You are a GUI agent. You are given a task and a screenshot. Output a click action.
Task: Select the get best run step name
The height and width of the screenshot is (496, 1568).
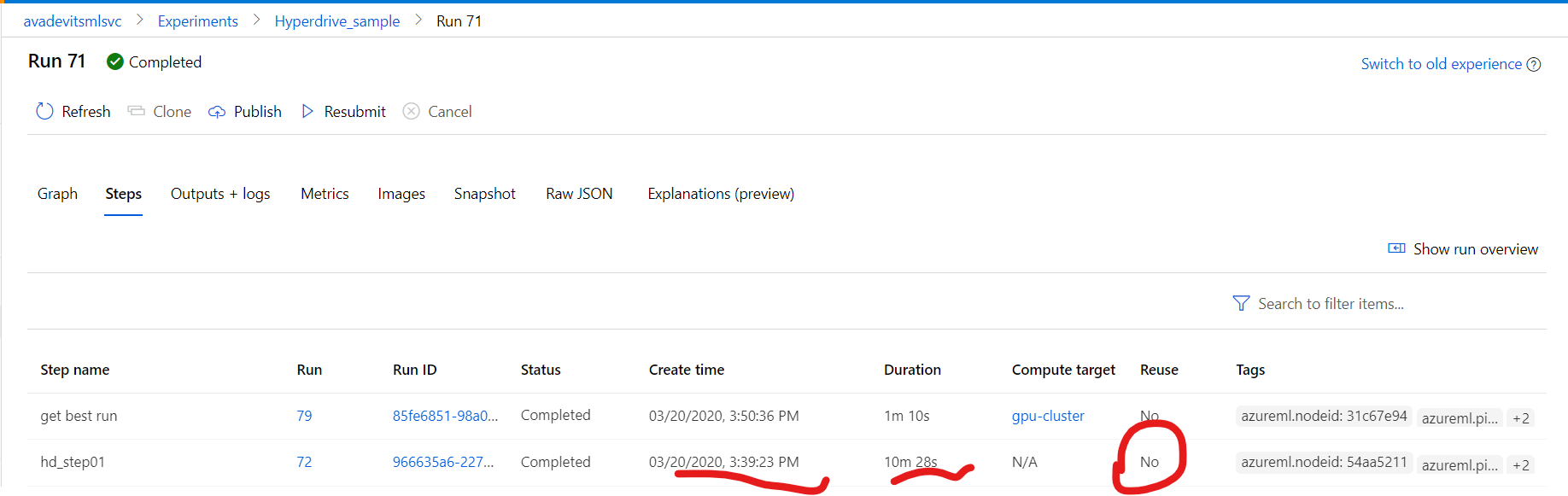[79, 416]
